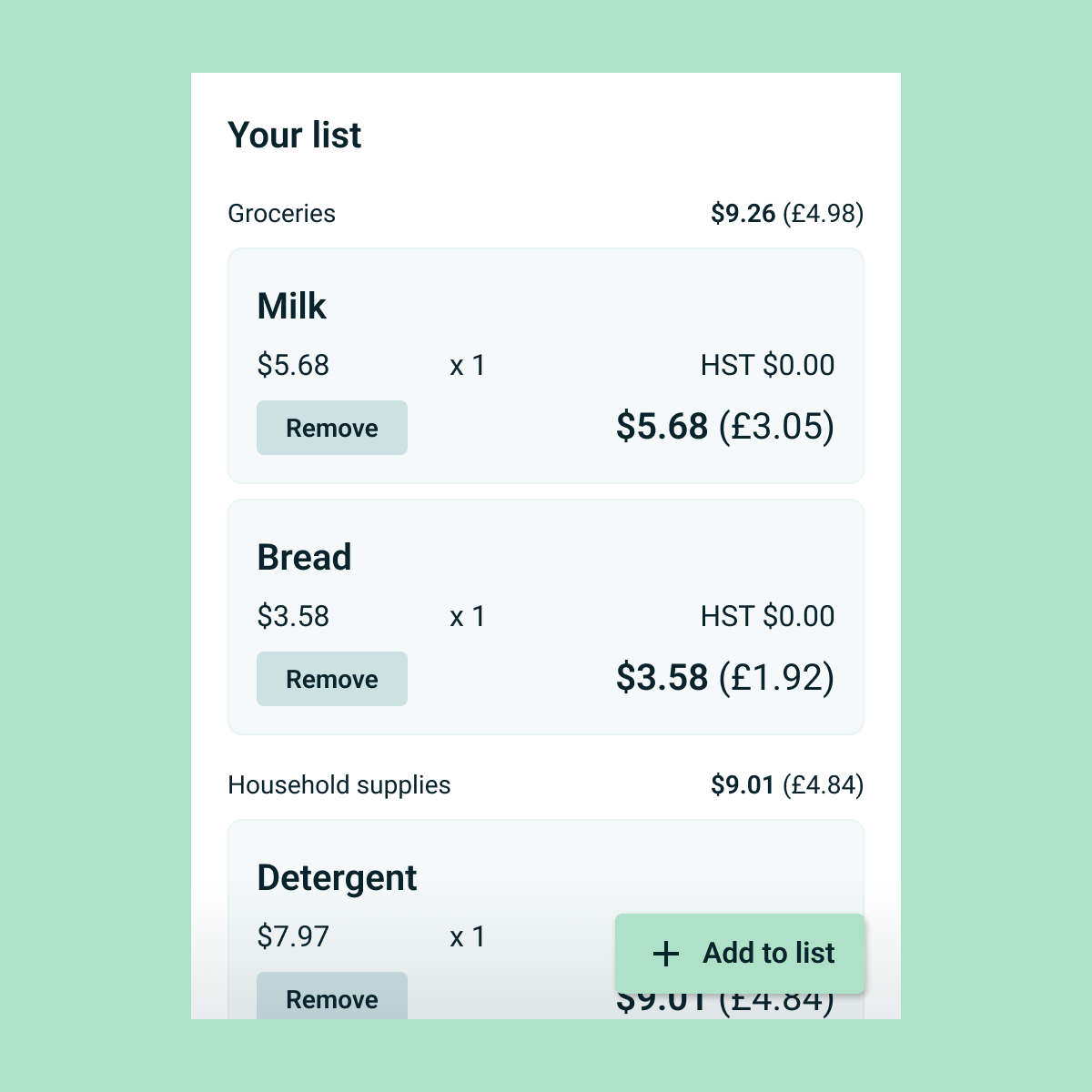Click the plus icon on Add to list

[666, 954]
